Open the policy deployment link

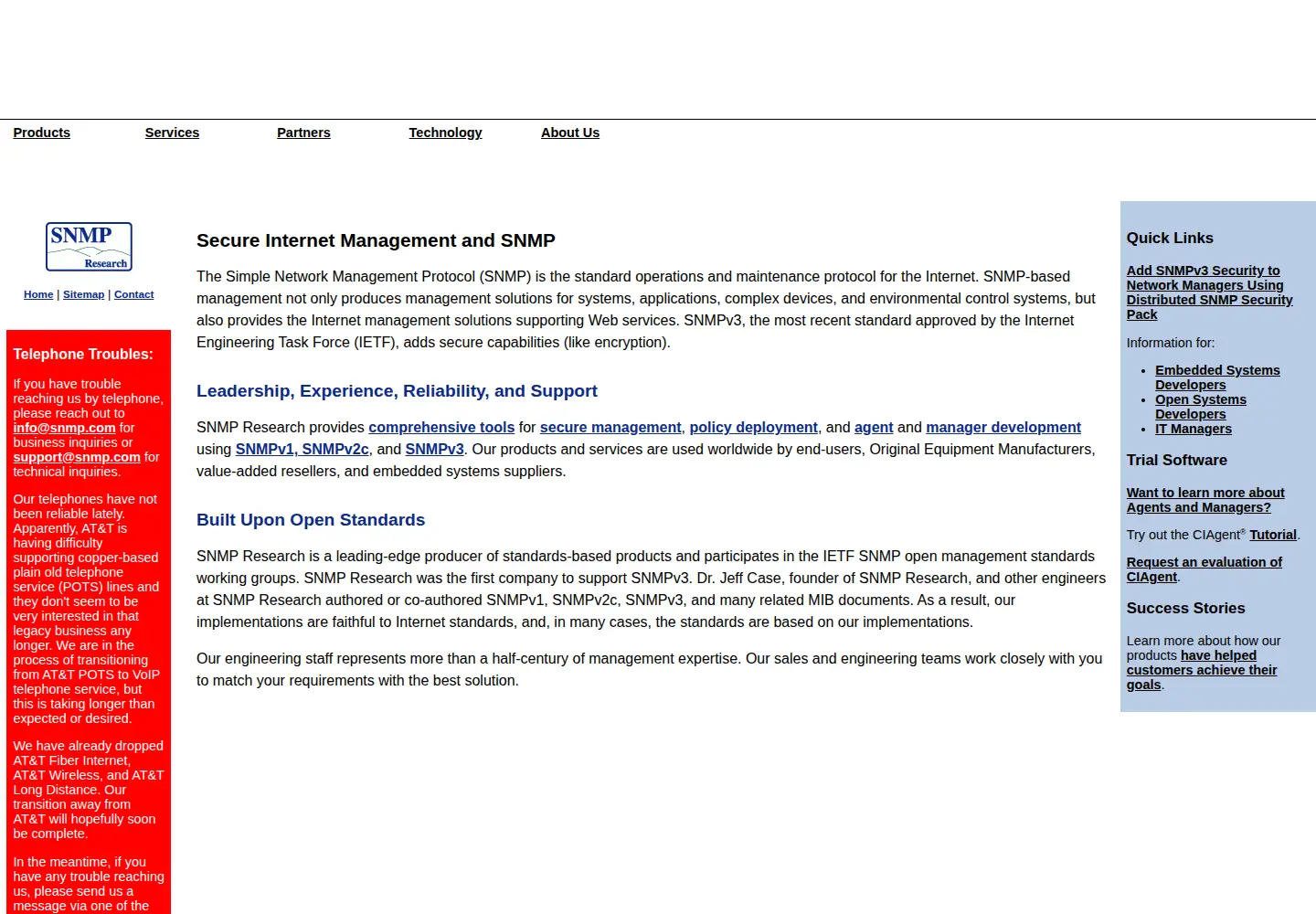(x=754, y=427)
